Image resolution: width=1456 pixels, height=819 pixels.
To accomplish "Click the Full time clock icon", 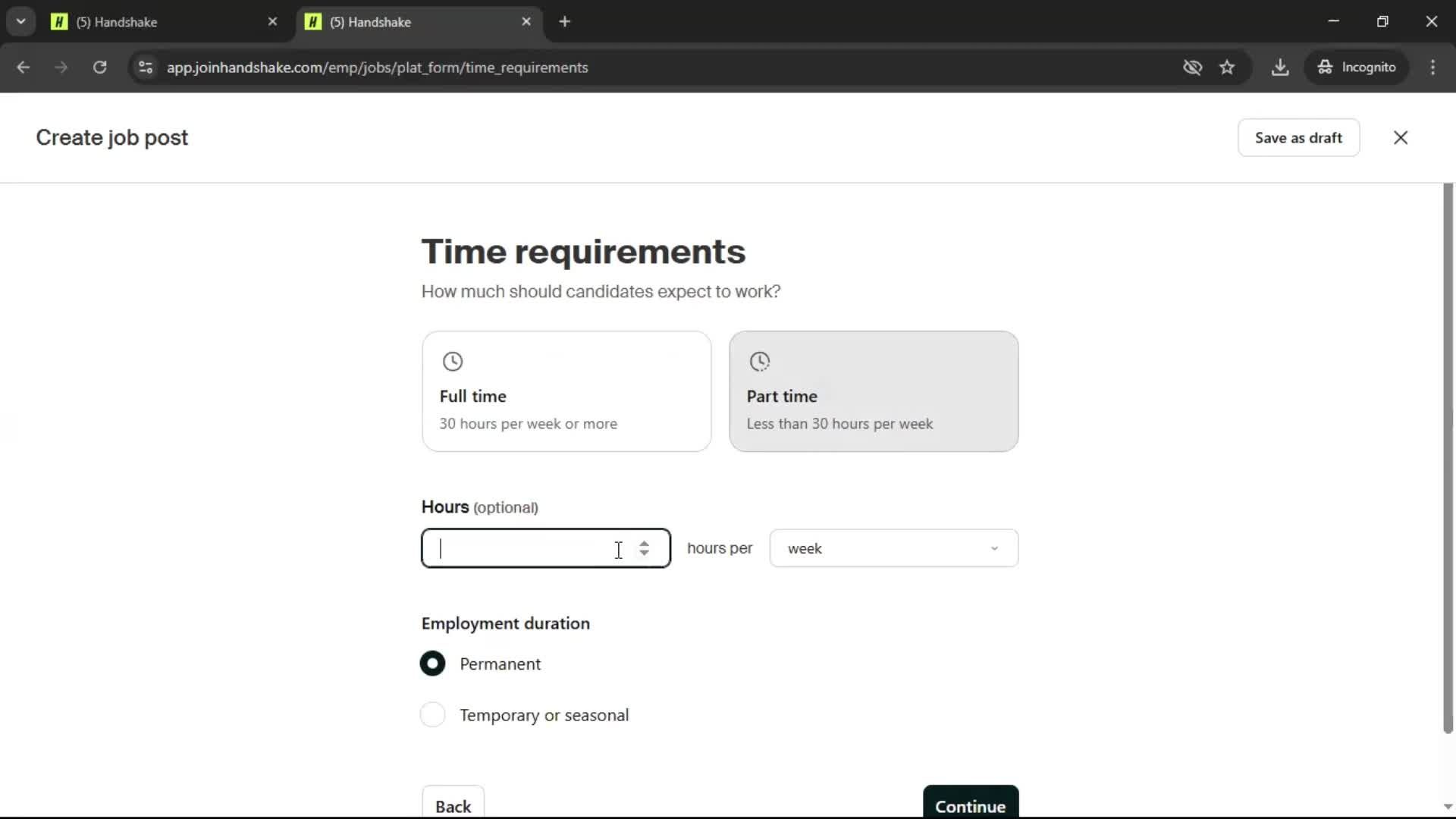I will click(x=453, y=362).
